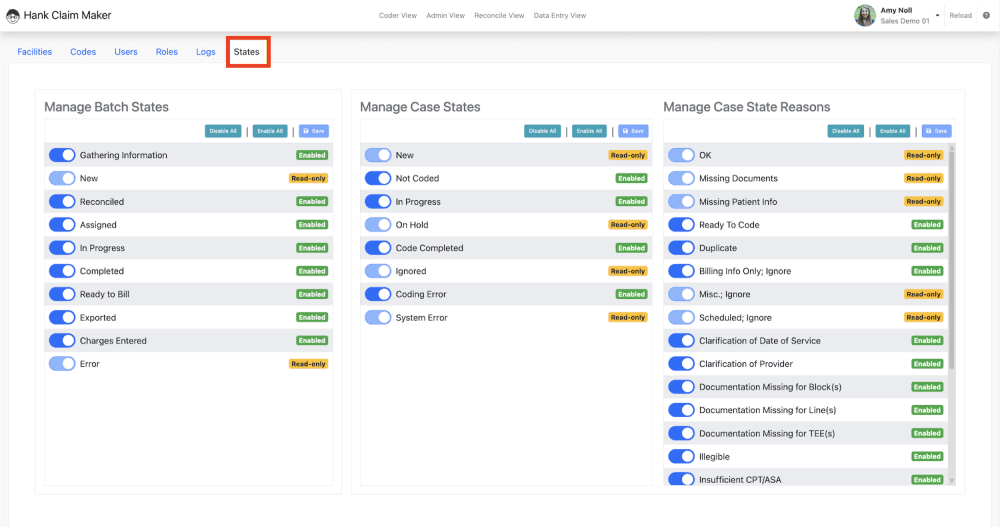This screenshot has width=1000, height=527.
Task: Click the Hank Claim Maker logo icon
Action: click(13, 15)
